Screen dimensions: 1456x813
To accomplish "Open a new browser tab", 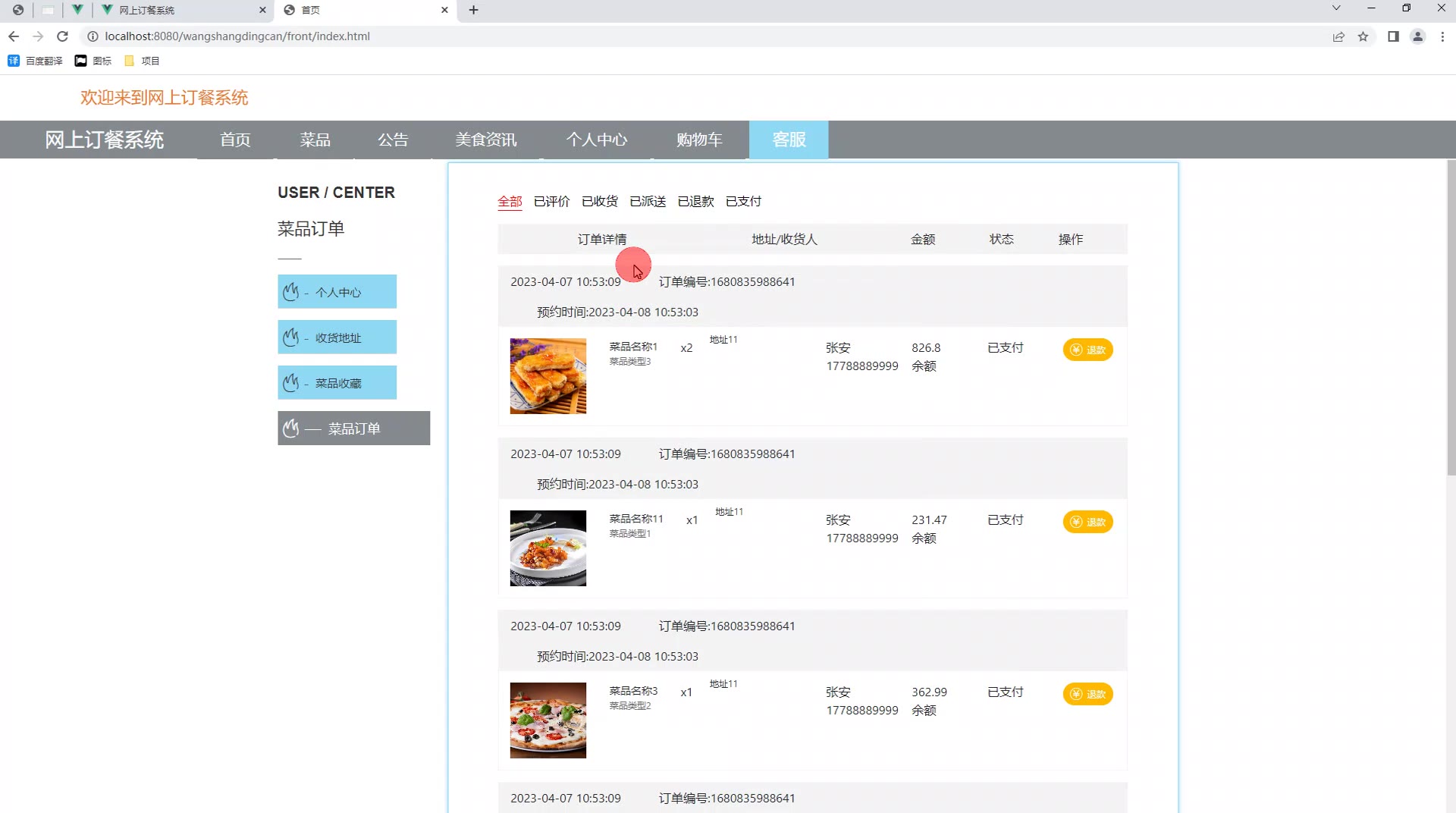I will pos(473,10).
